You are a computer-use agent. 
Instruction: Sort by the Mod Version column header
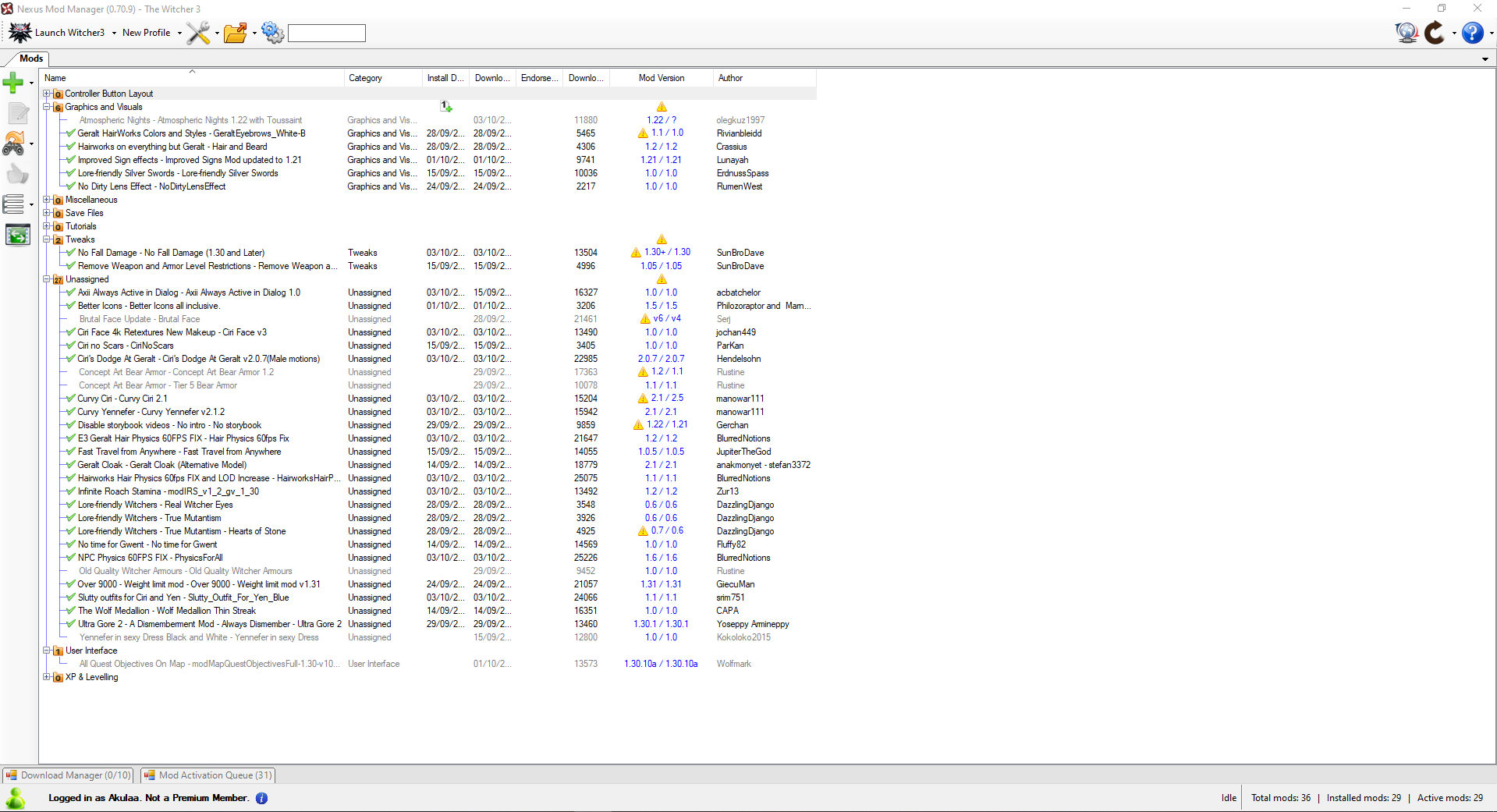point(662,78)
